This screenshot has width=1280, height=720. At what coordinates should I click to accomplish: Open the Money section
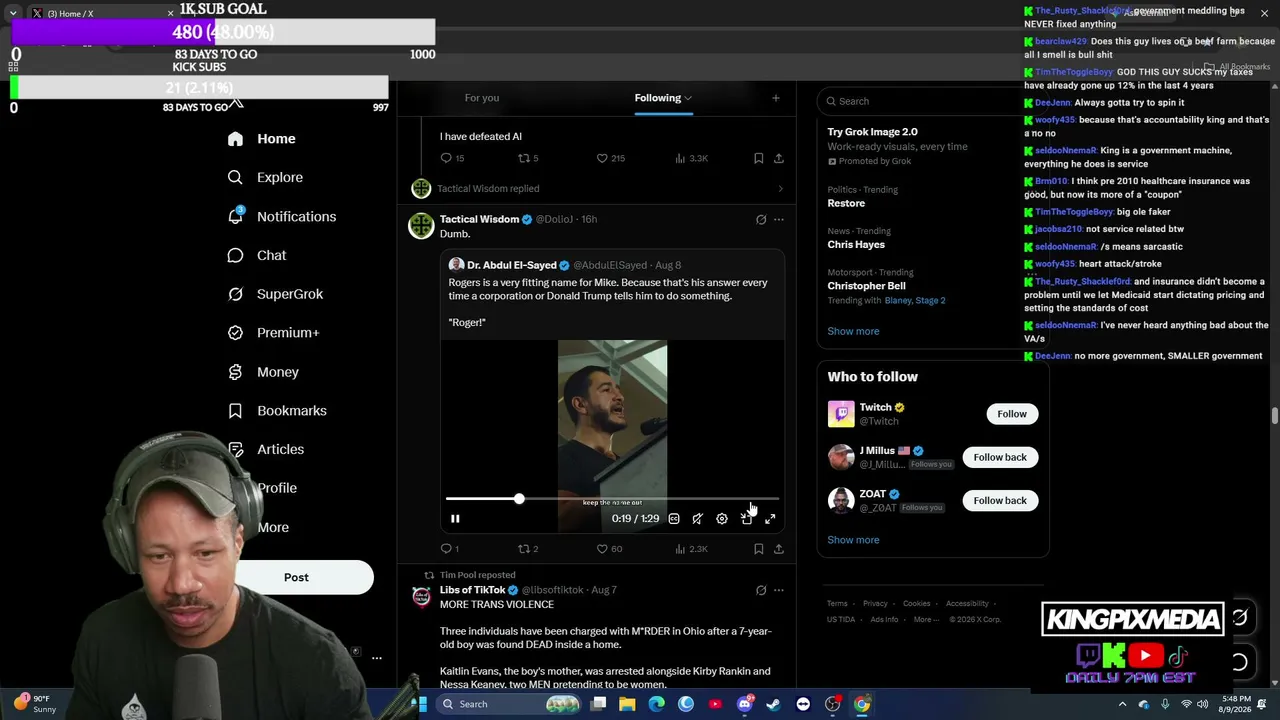pyautogui.click(x=263, y=372)
